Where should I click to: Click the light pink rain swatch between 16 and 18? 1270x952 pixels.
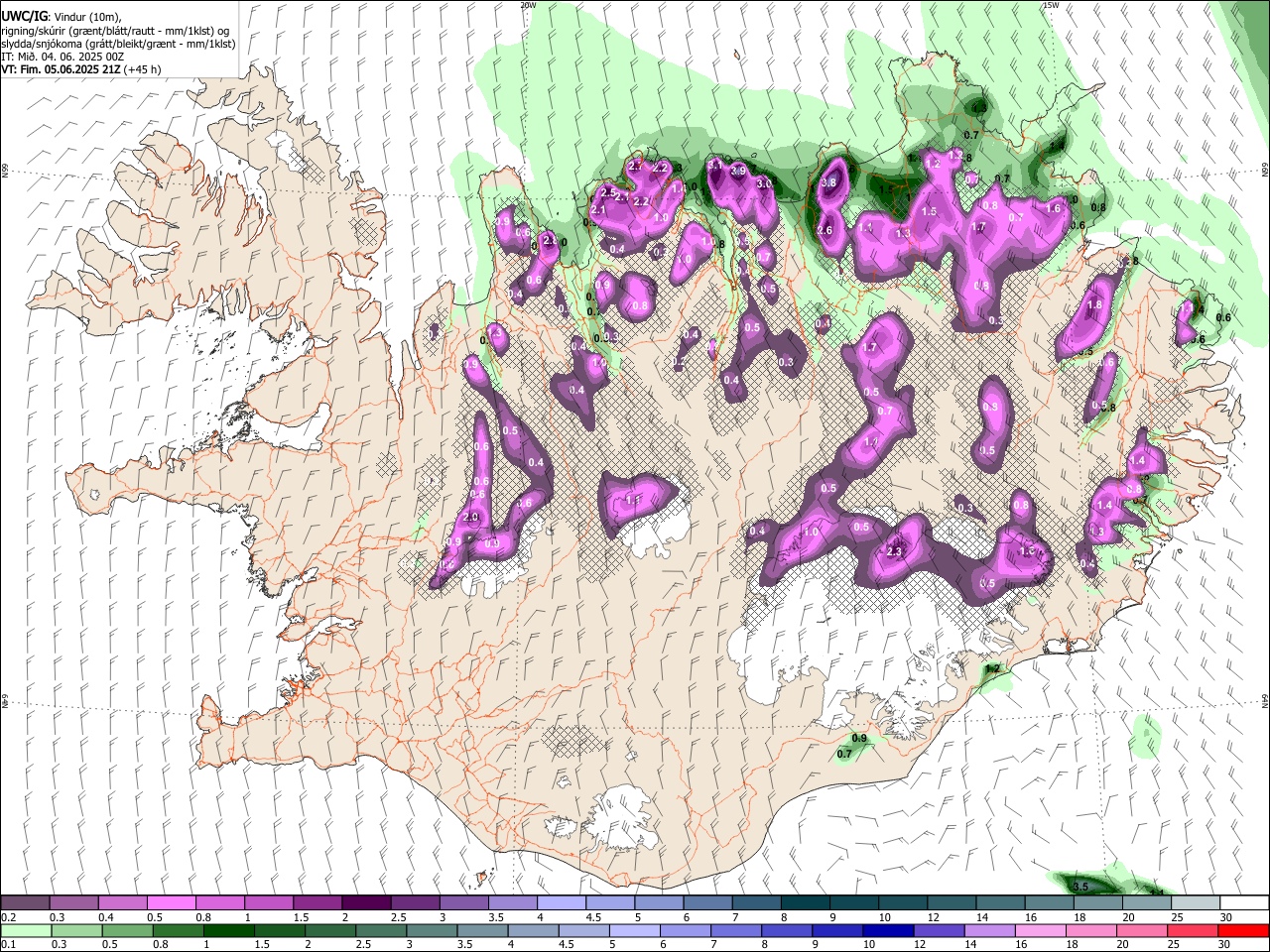pyautogui.click(x=1043, y=930)
